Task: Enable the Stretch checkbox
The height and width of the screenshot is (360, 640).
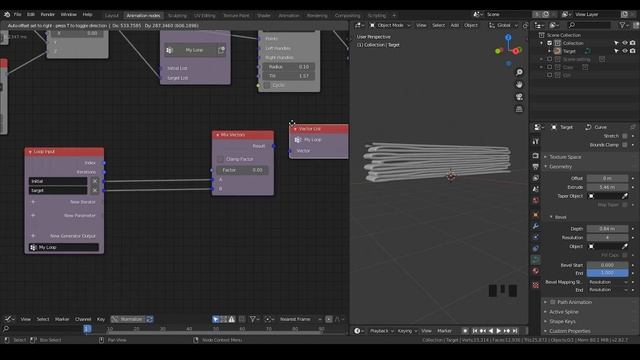Action: click(624, 136)
